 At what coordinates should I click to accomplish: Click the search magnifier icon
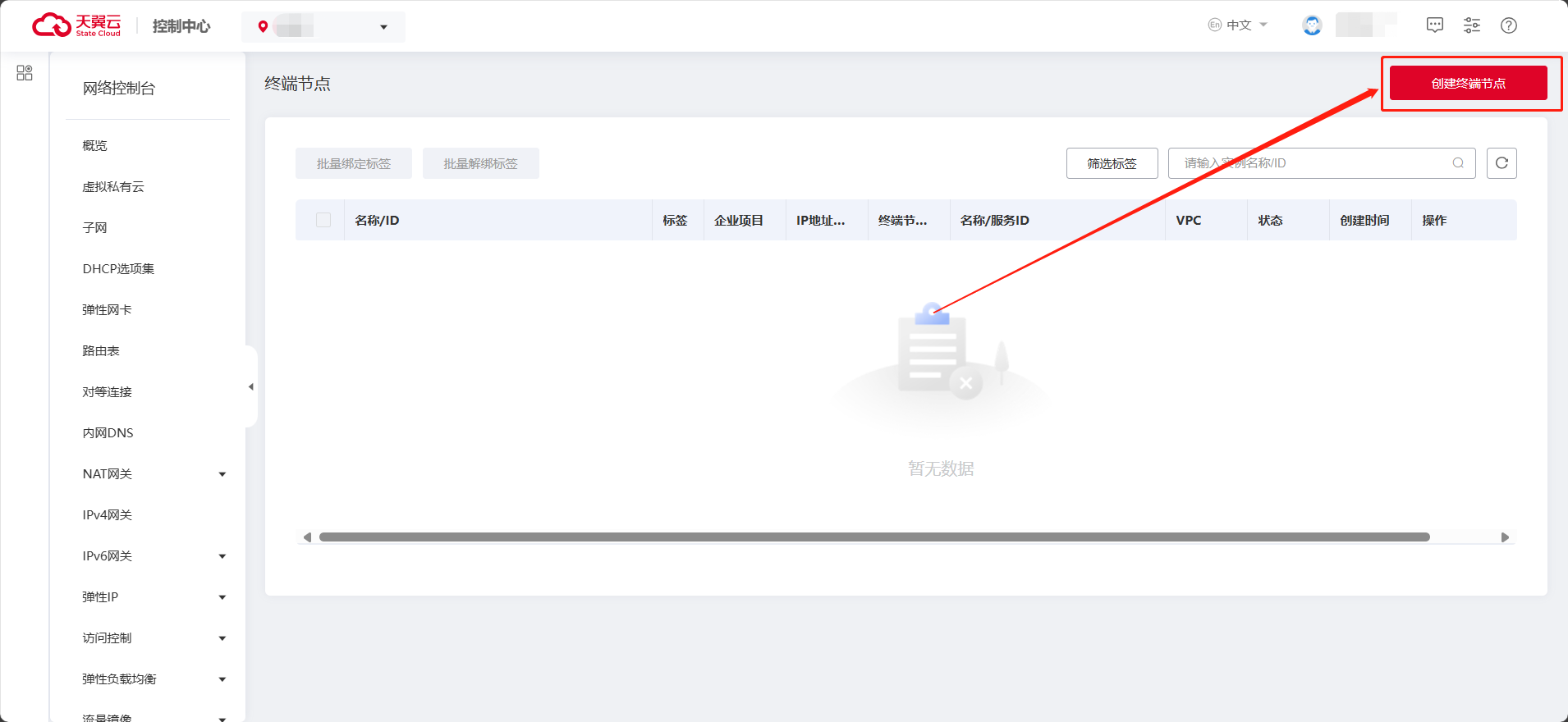tap(1458, 163)
